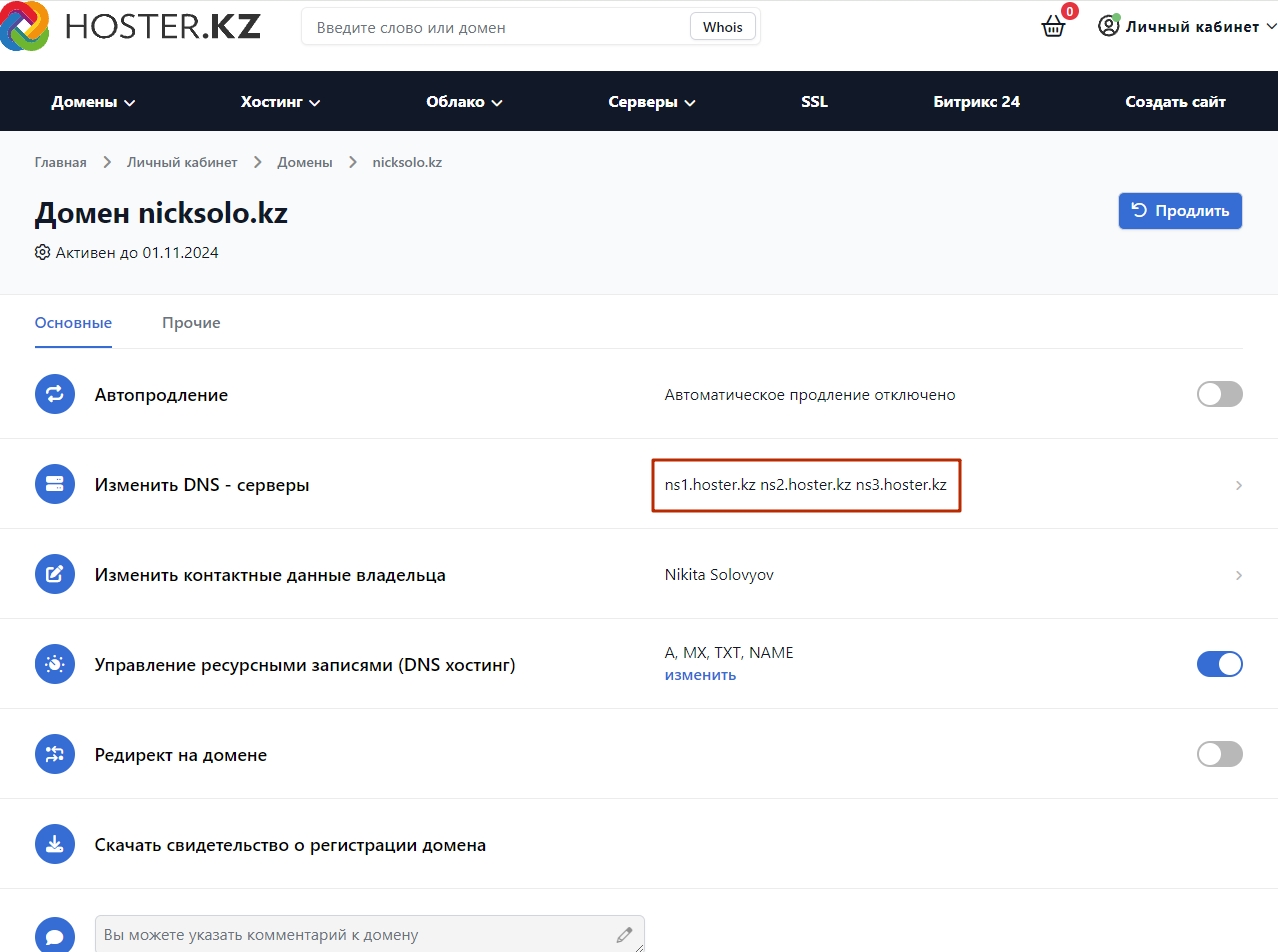The width and height of the screenshot is (1278, 952).
Task: Click the download certificate icon
Action: (55, 844)
